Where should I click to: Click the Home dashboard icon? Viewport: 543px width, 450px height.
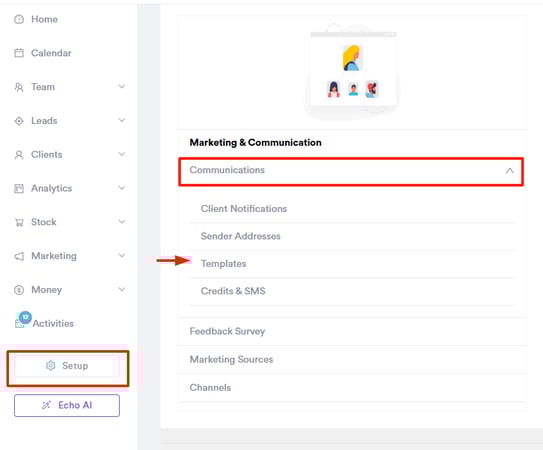[x=19, y=19]
